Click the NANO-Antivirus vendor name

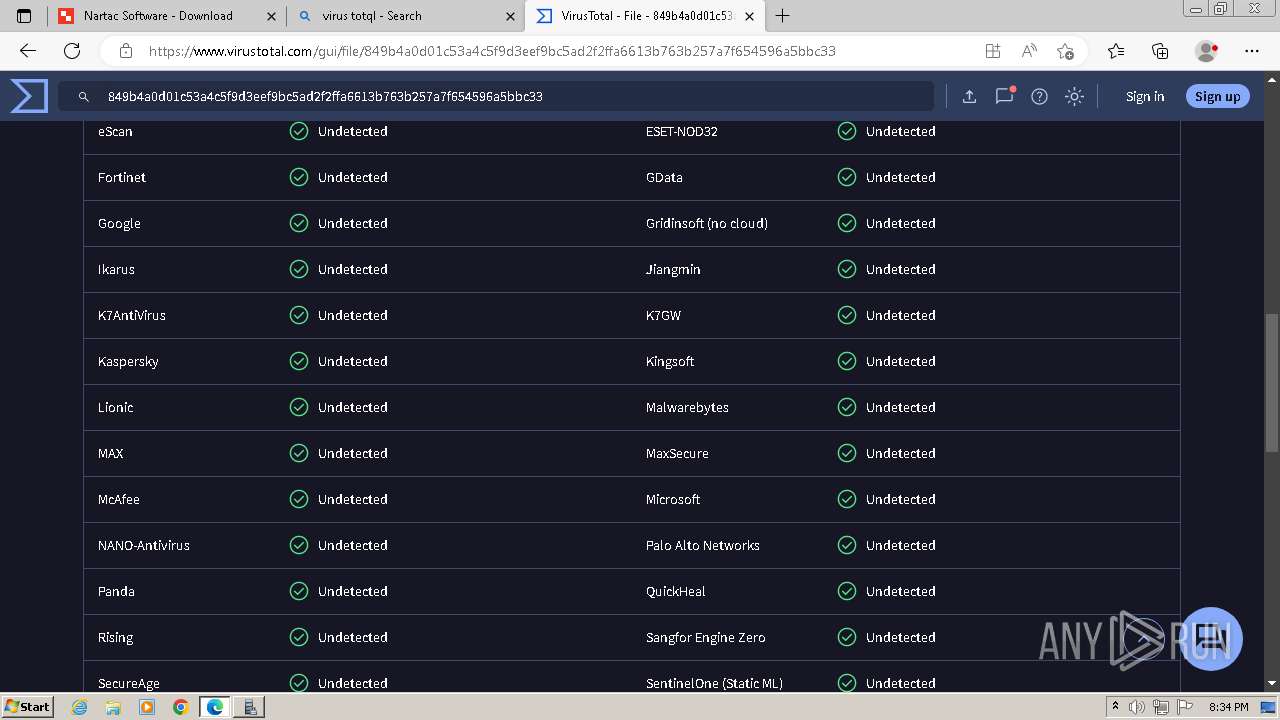click(144, 545)
